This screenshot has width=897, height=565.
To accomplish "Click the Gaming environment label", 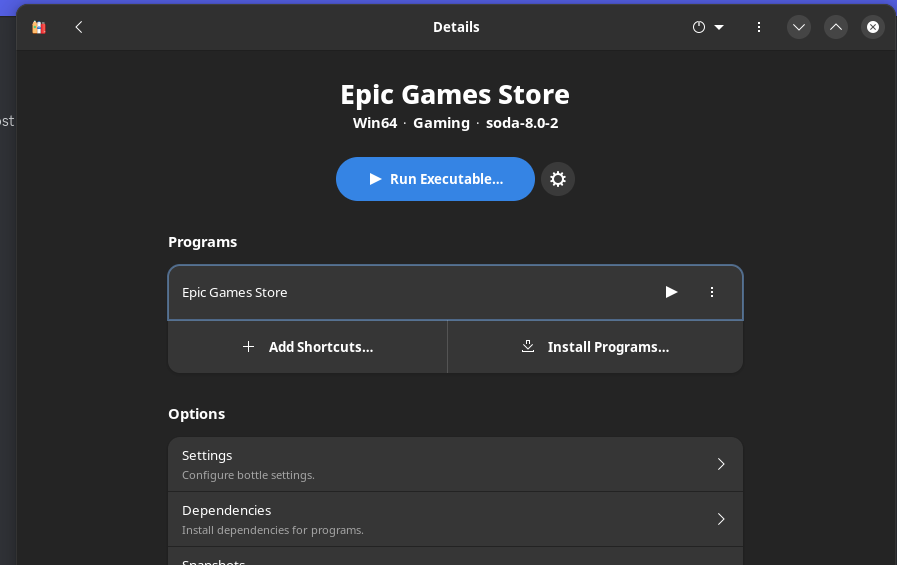I will pyautogui.click(x=441, y=123).
